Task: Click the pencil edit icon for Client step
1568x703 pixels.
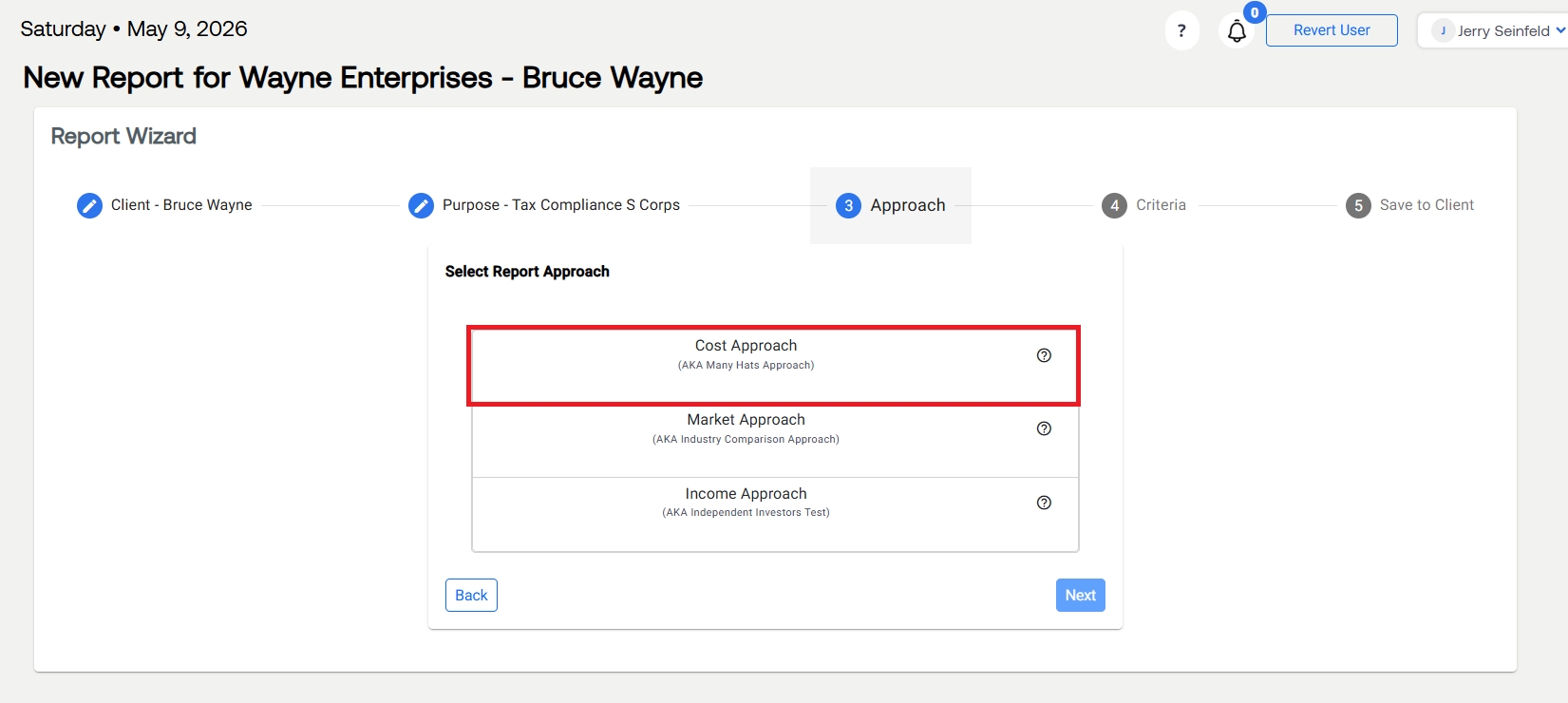Action: click(x=89, y=205)
